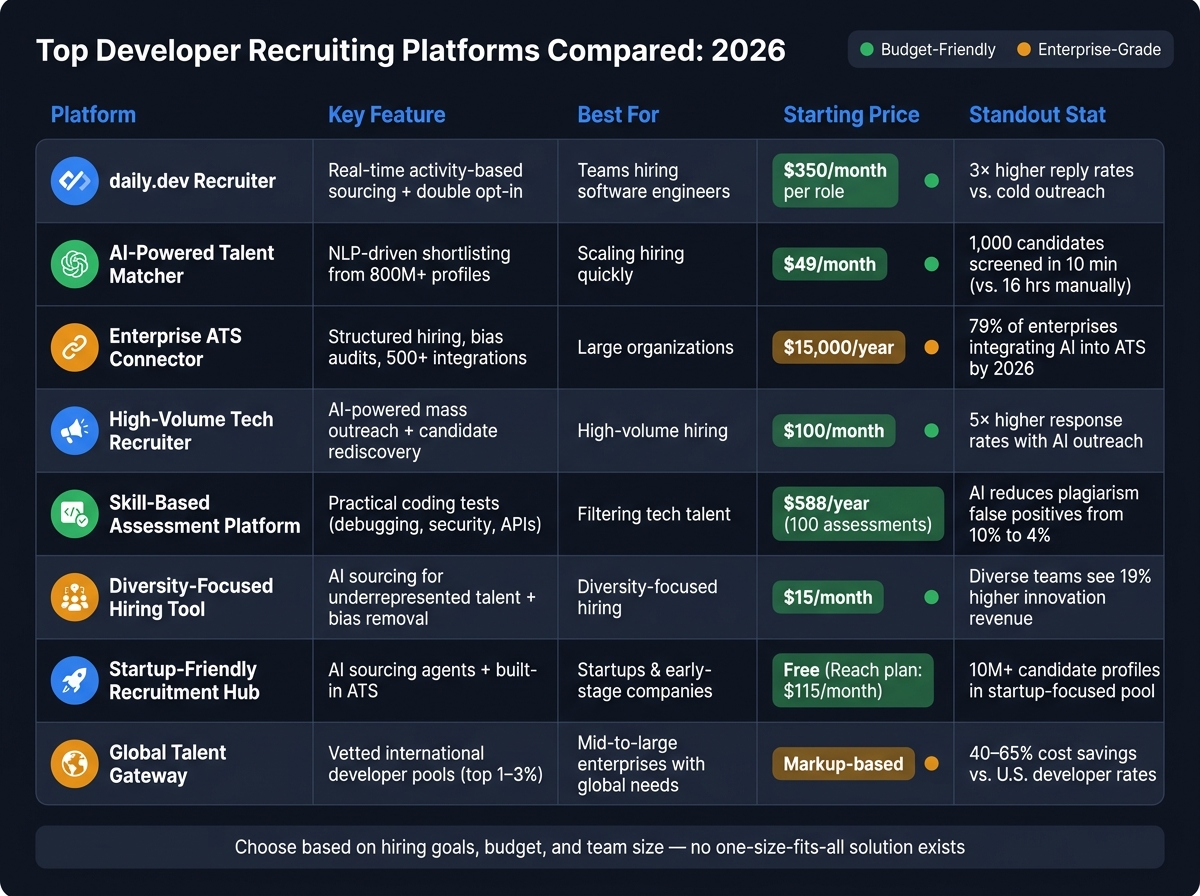Click '10M+ candidate profiles in startup-focused pool'
Screen dimensions: 1200x896
click(1064, 680)
